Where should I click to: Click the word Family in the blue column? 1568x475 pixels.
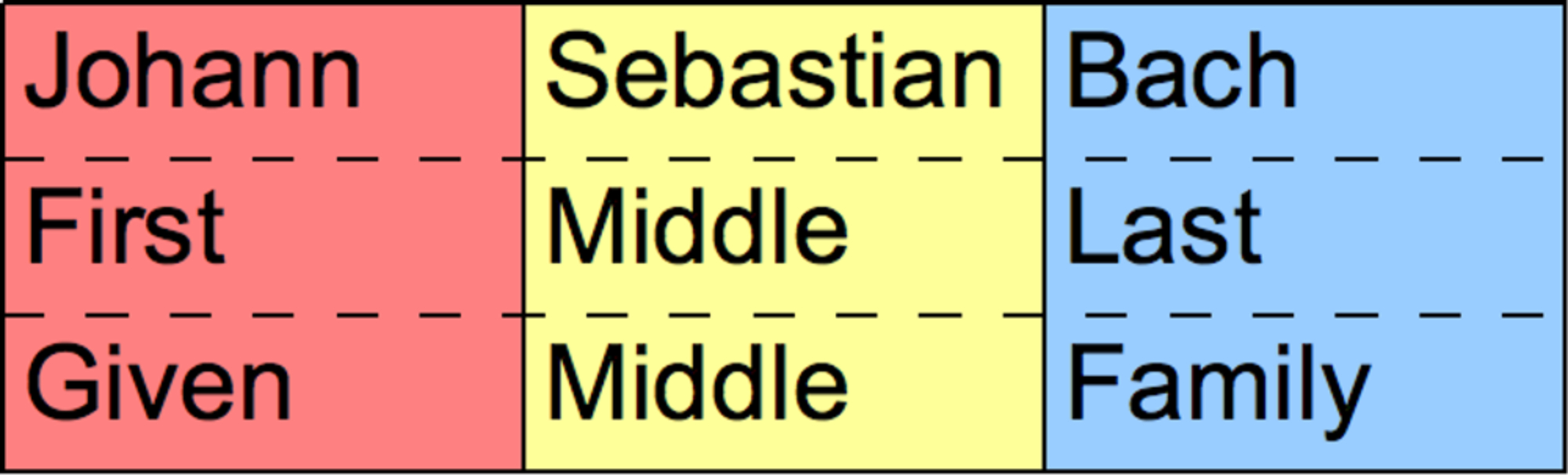(x=1218, y=386)
